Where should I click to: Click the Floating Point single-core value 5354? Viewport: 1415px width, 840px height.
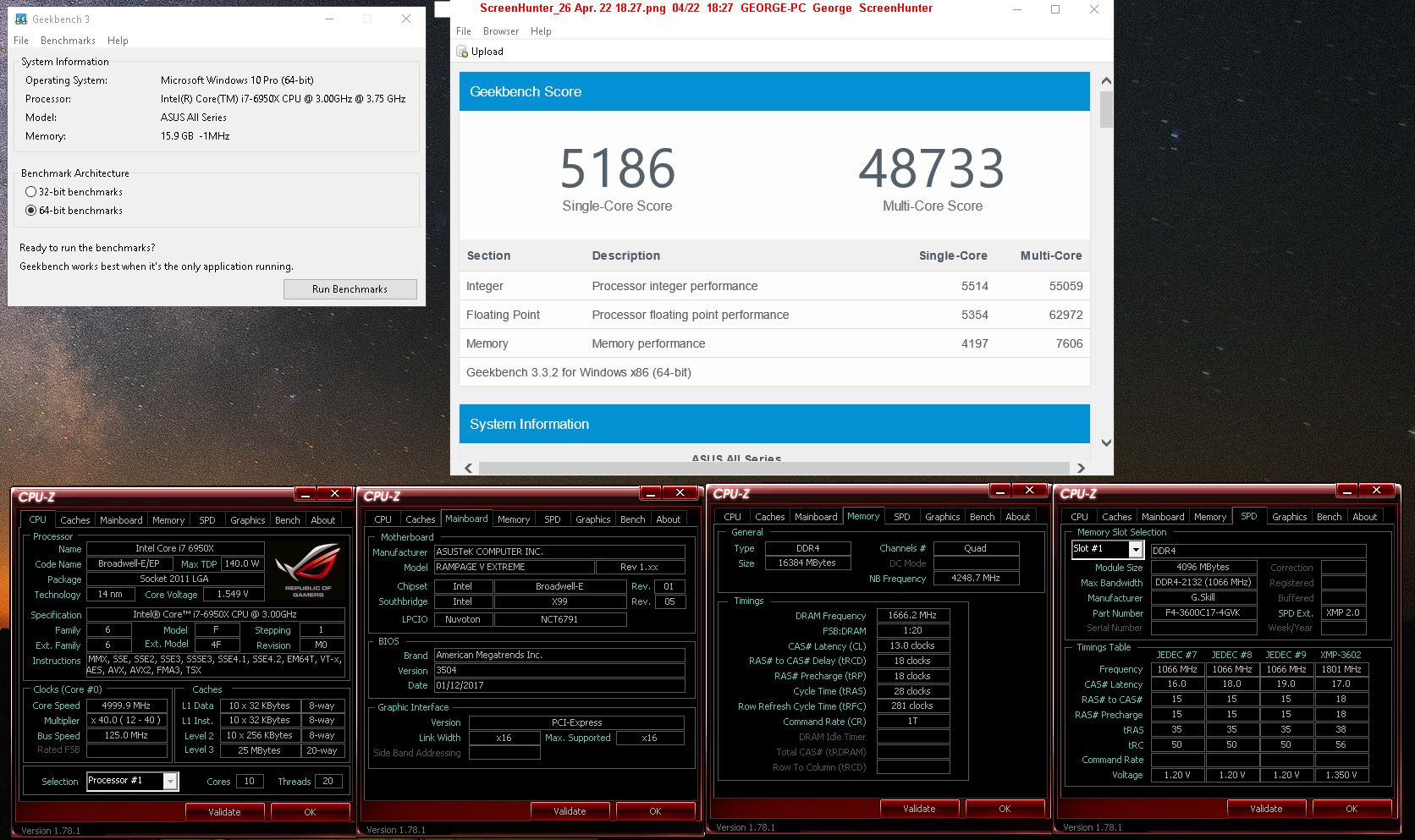[974, 315]
